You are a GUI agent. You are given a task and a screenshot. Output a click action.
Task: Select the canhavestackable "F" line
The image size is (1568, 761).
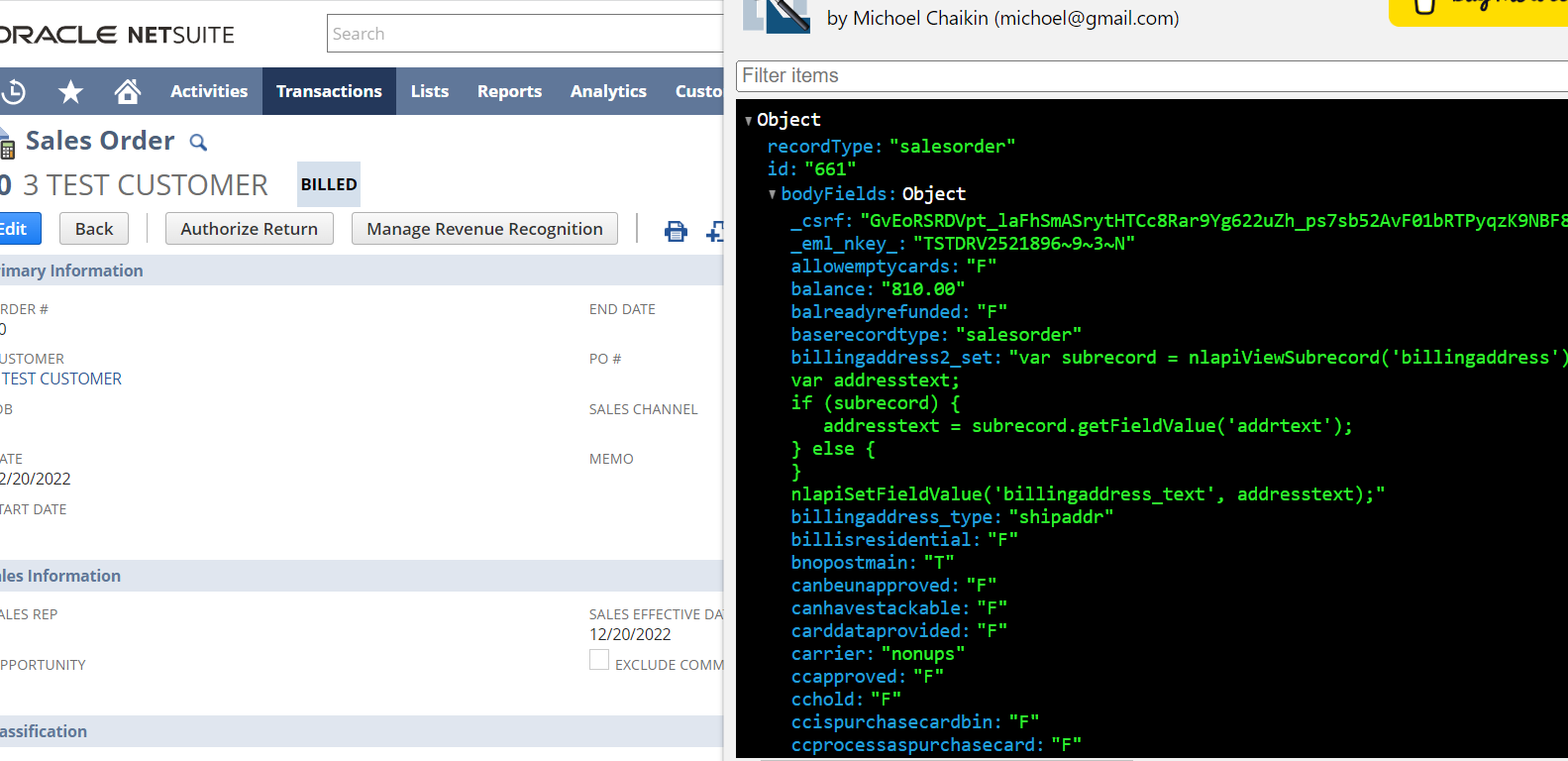point(899,608)
